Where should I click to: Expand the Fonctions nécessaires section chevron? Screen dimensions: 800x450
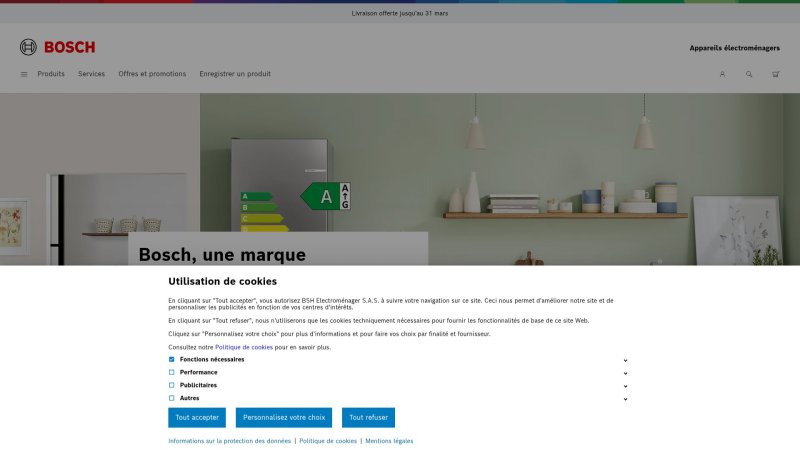pos(625,360)
